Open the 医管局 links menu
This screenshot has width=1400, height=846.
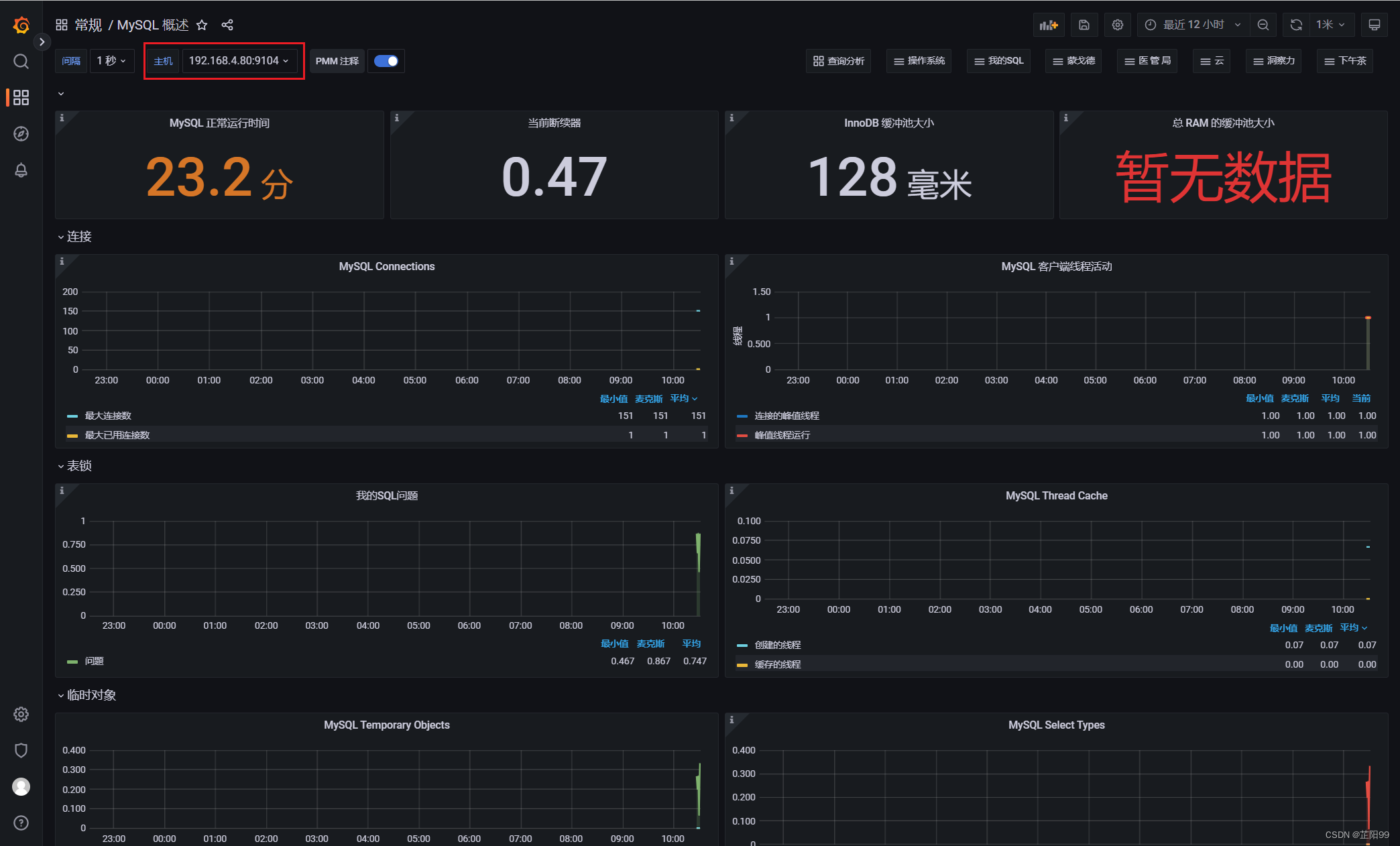[1147, 61]
